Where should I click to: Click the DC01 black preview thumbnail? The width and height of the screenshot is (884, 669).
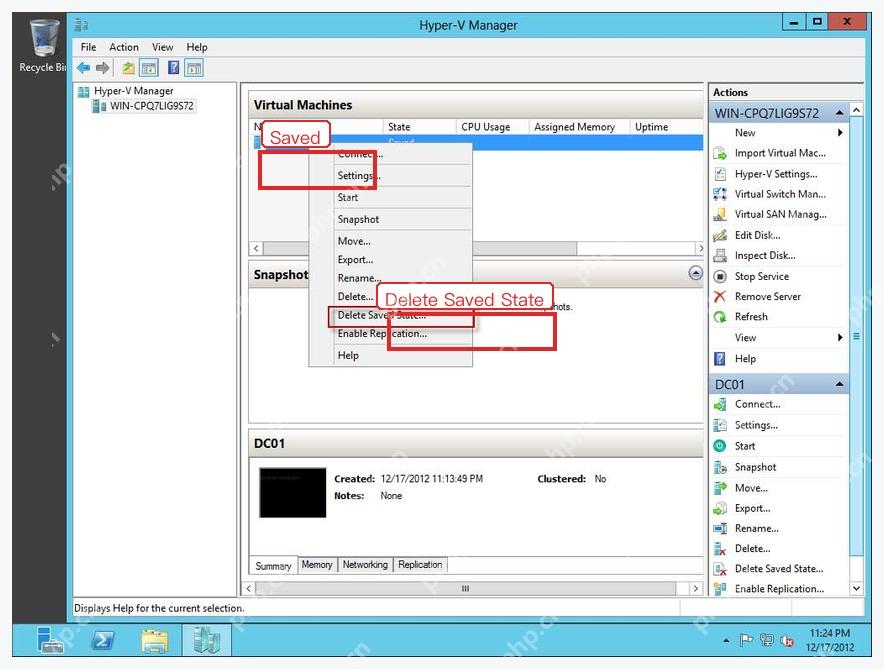tap(293, 493)
